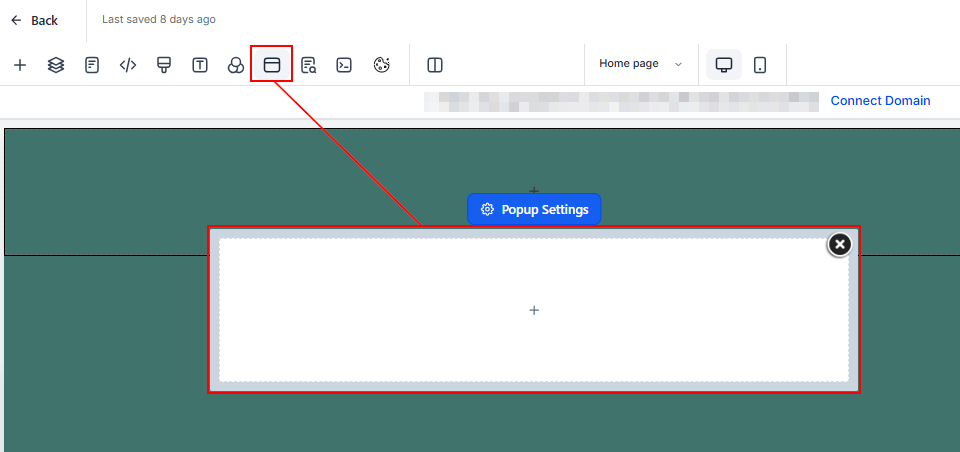The height and width of the screenshot is (452, 960).
Task: Add element in top section plus
Action: tap(534, 190)
